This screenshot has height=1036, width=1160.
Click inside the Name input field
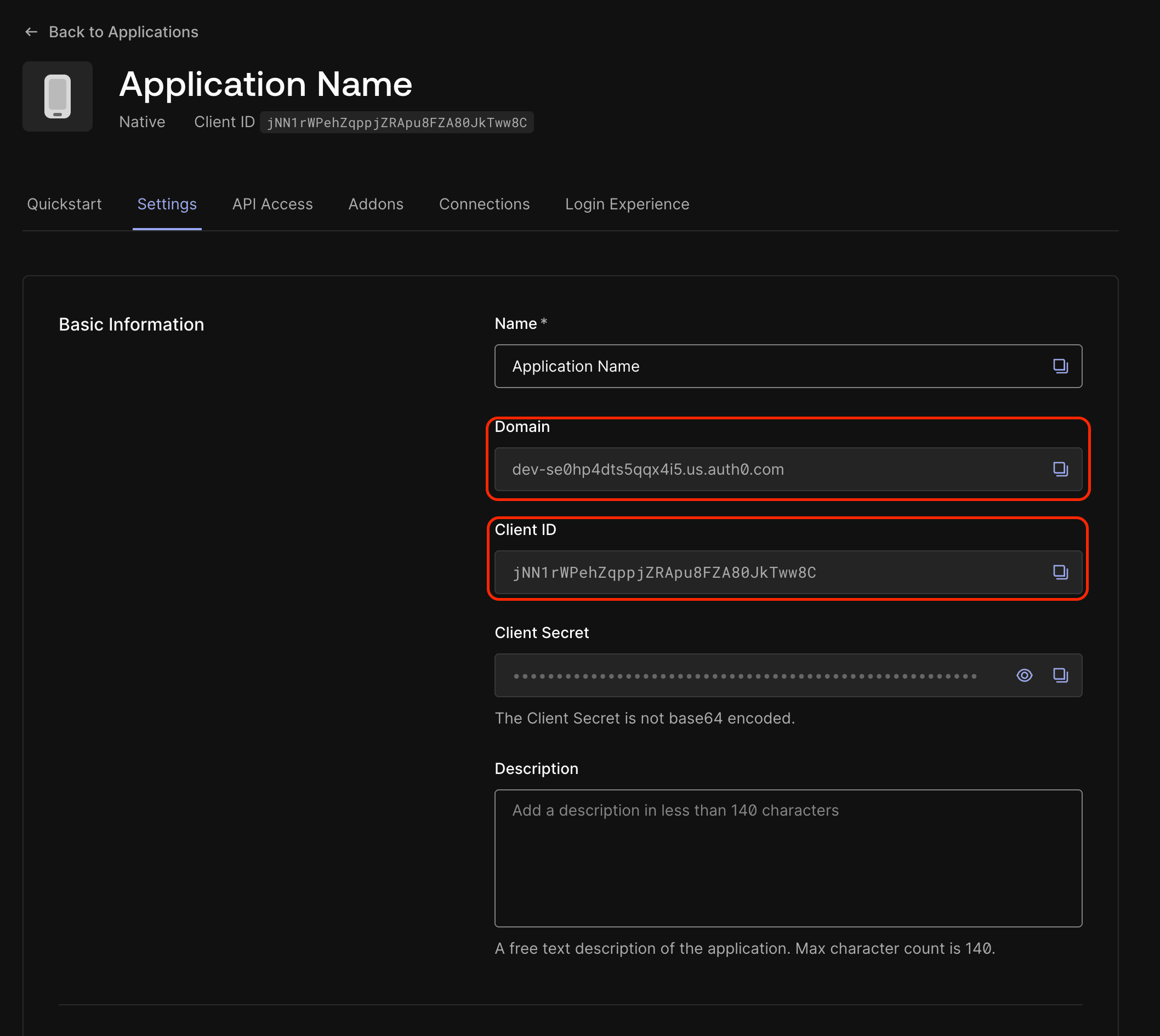788,366
